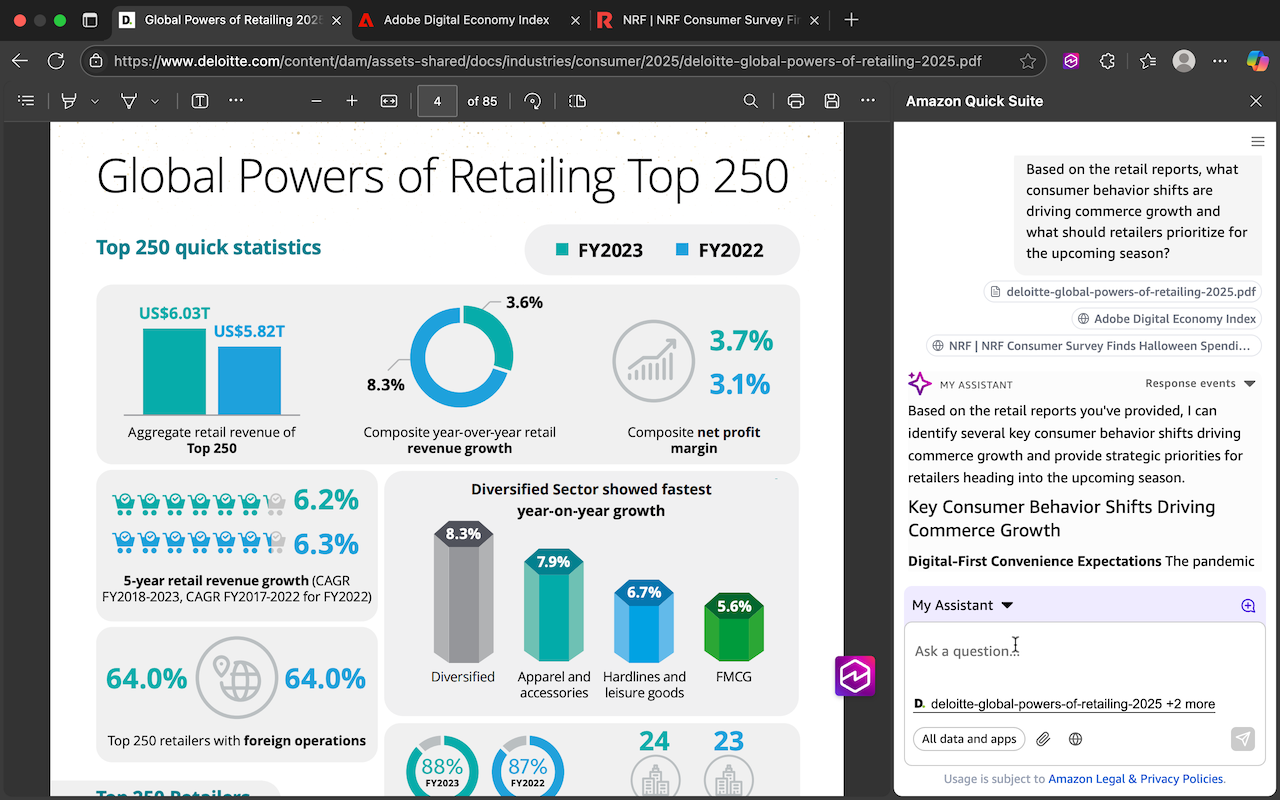Screen dimensions: 1280x800
Task: Open the PDF table of contents sidebar
Action: point(26,101)
